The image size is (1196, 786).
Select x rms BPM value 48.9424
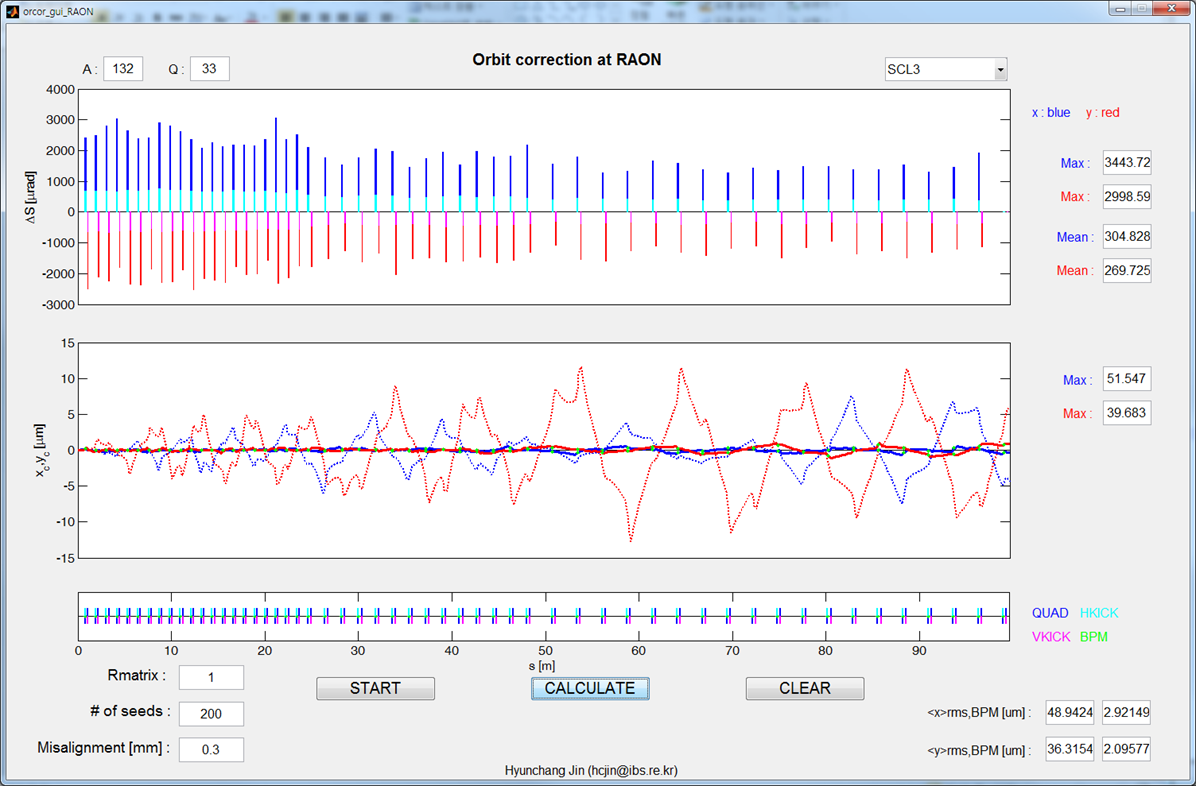point(1070,713)
